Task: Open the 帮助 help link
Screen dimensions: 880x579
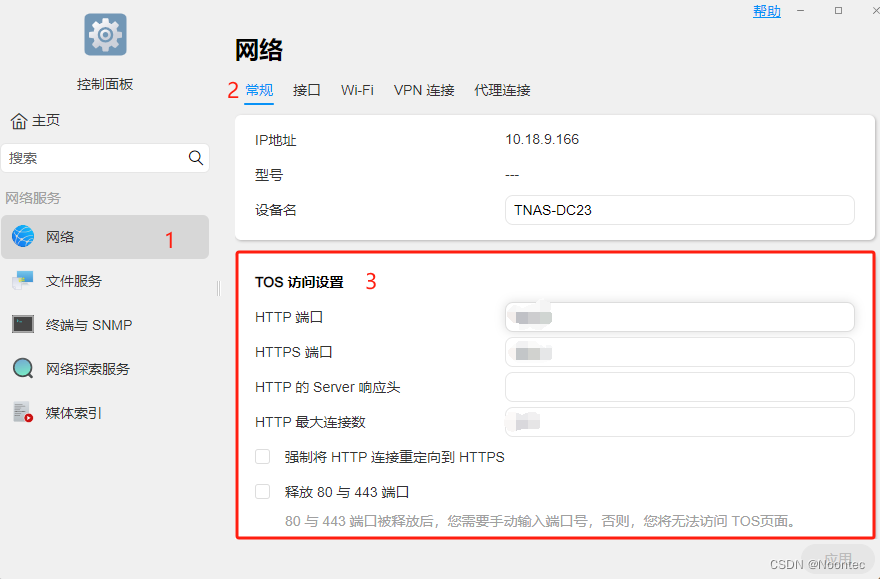Action: click(x=767, y=11)
